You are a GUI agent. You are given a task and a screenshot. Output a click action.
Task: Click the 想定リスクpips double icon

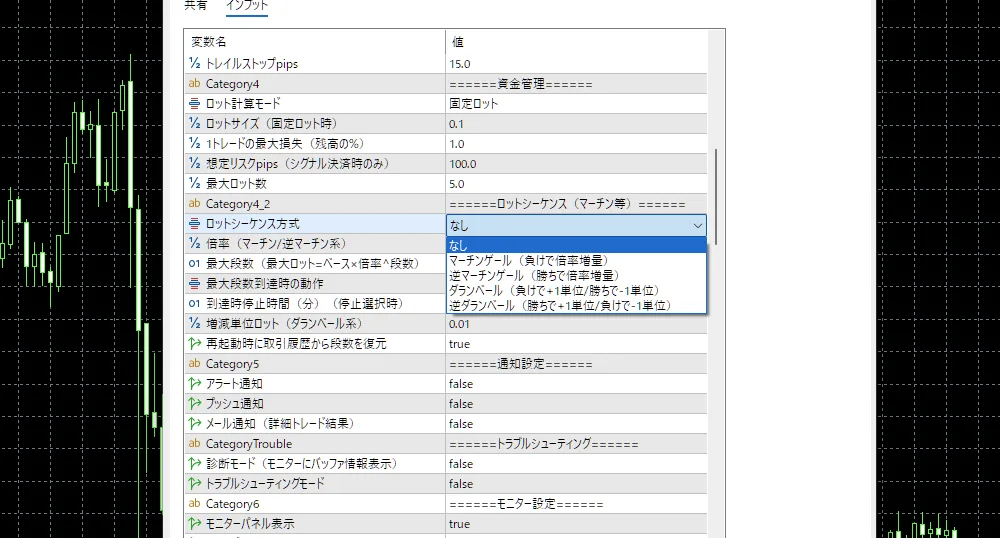[195, 163]
